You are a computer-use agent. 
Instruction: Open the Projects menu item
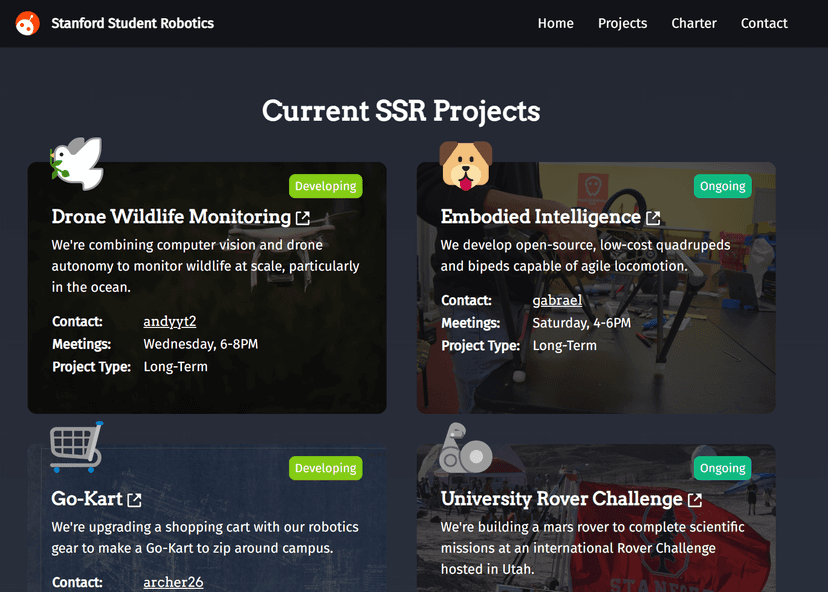tap(622, 23)
